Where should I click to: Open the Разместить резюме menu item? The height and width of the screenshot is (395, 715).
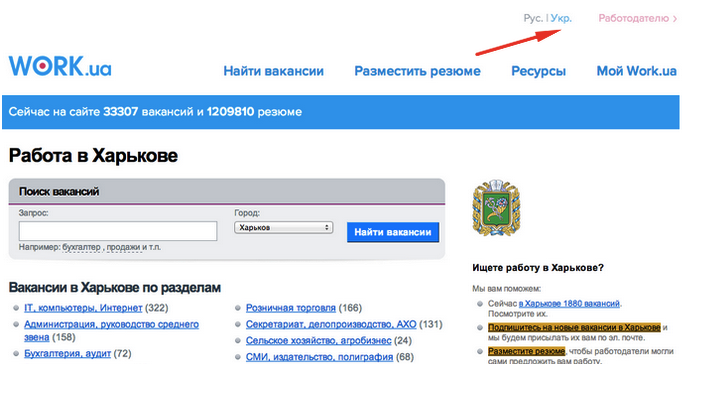click(x=418, y=71)
